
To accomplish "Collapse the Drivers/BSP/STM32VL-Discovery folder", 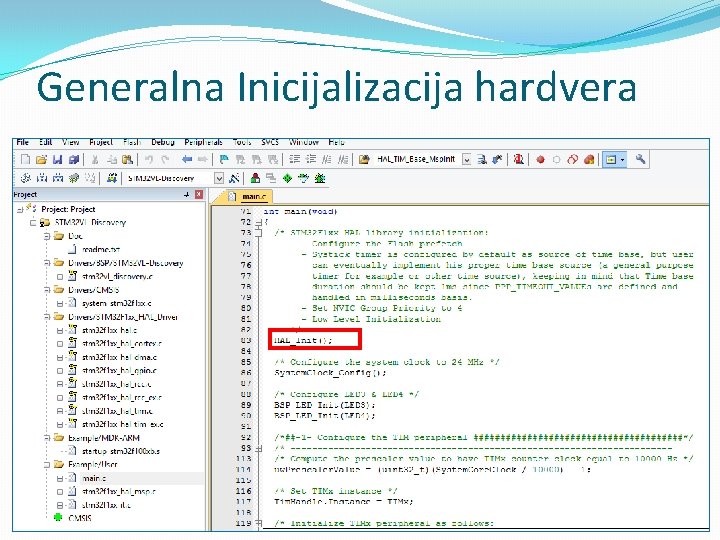I will point(46,263).
